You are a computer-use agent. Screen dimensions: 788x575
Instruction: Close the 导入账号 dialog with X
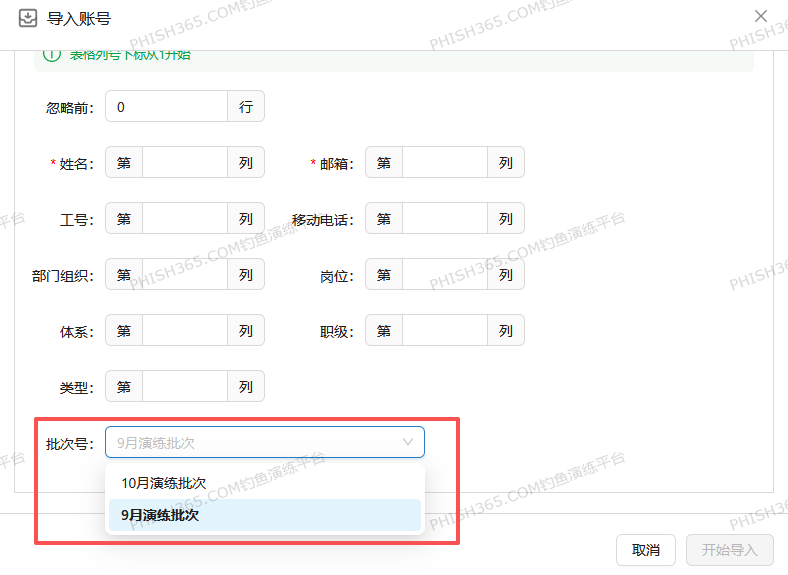click(761, 17)
